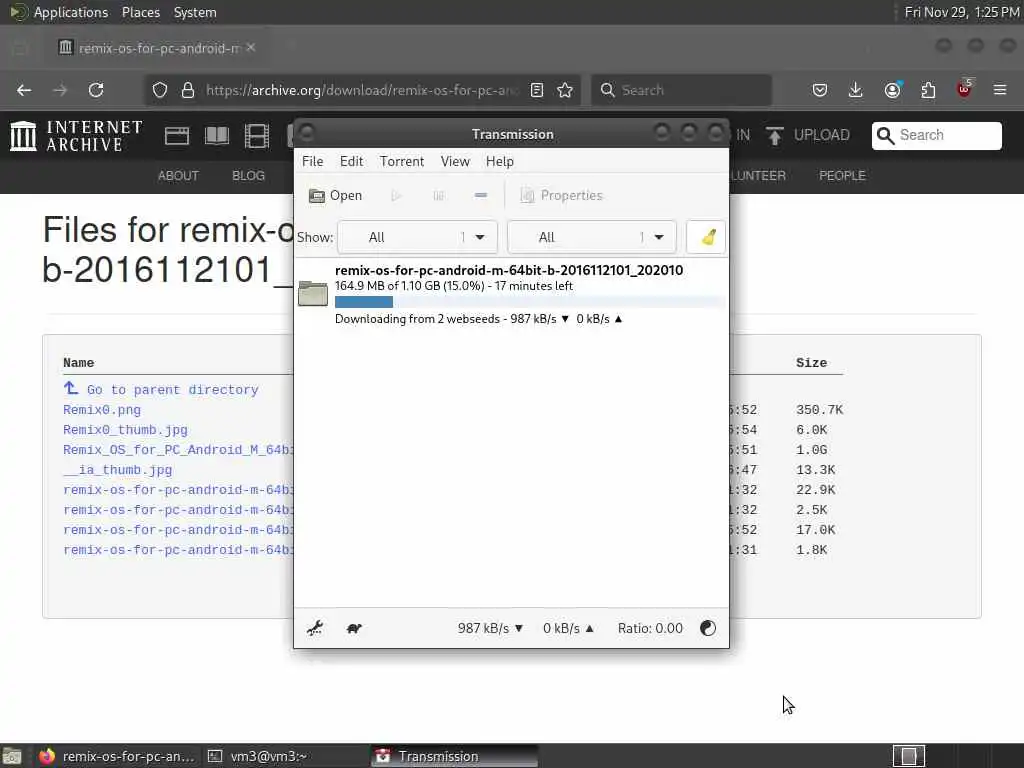Image resolution: width=1024 pixels, height=768 pixels.
Task: Click the Firefox forward arrow
Action: (x=60, y=90)
